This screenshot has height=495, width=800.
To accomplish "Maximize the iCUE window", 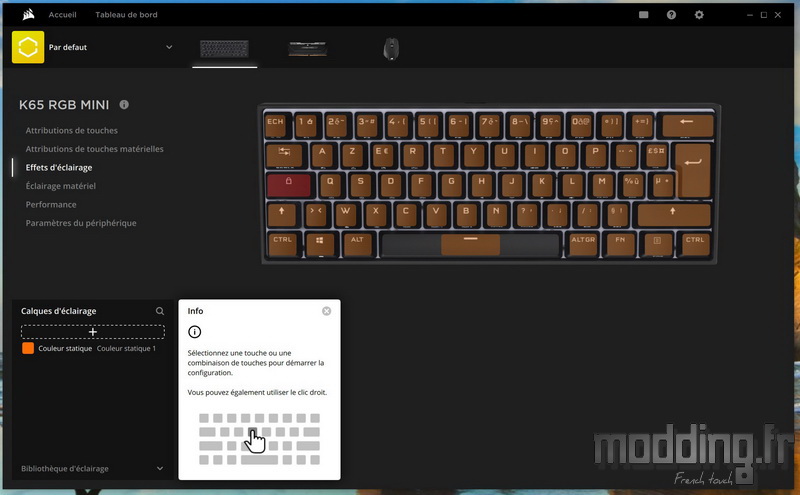I will tap(764, 15).
